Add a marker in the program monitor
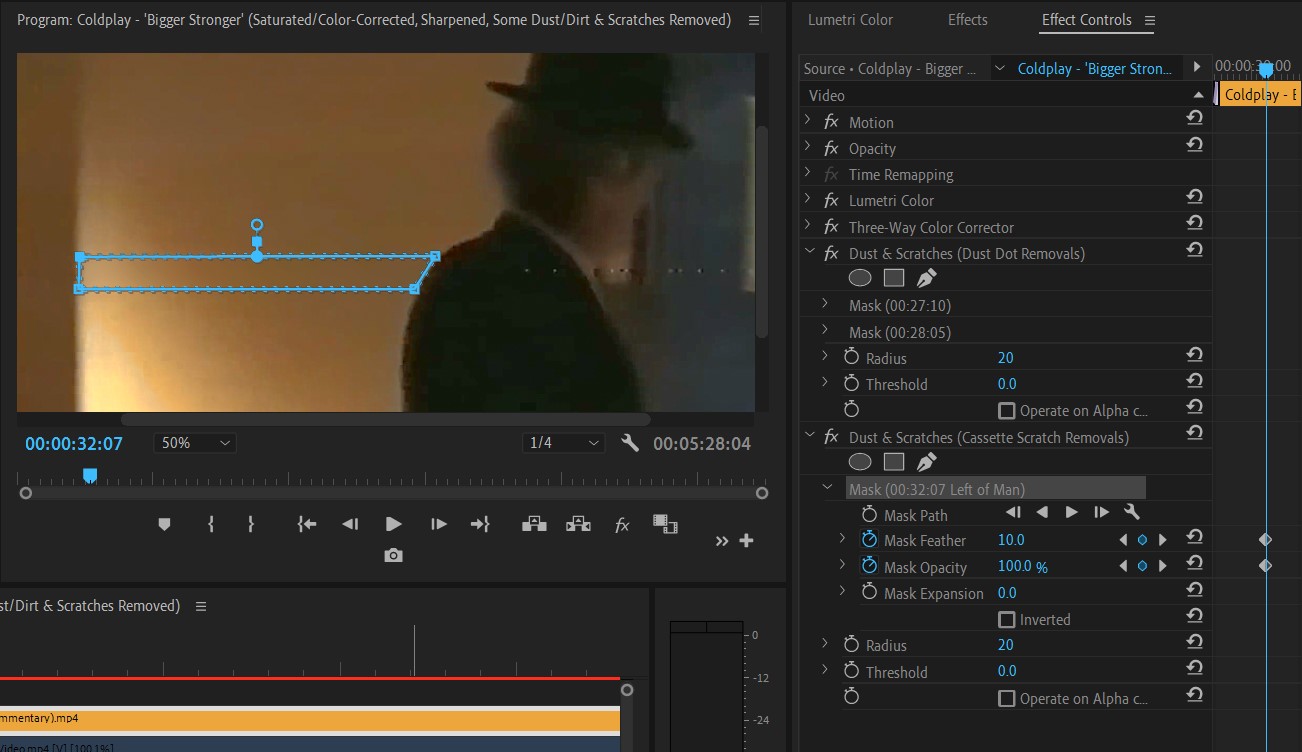 165,524
